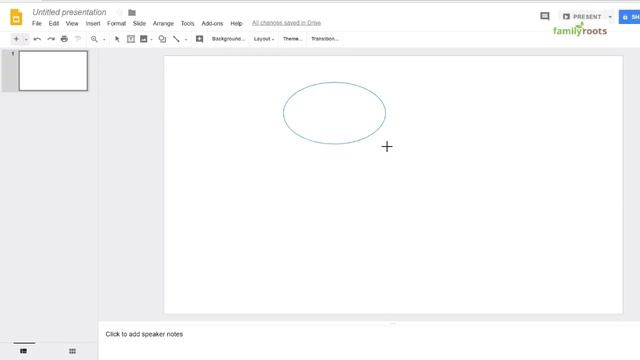Add a new slide with plus icon
640x360 pixels.
(x=16, y=39)
